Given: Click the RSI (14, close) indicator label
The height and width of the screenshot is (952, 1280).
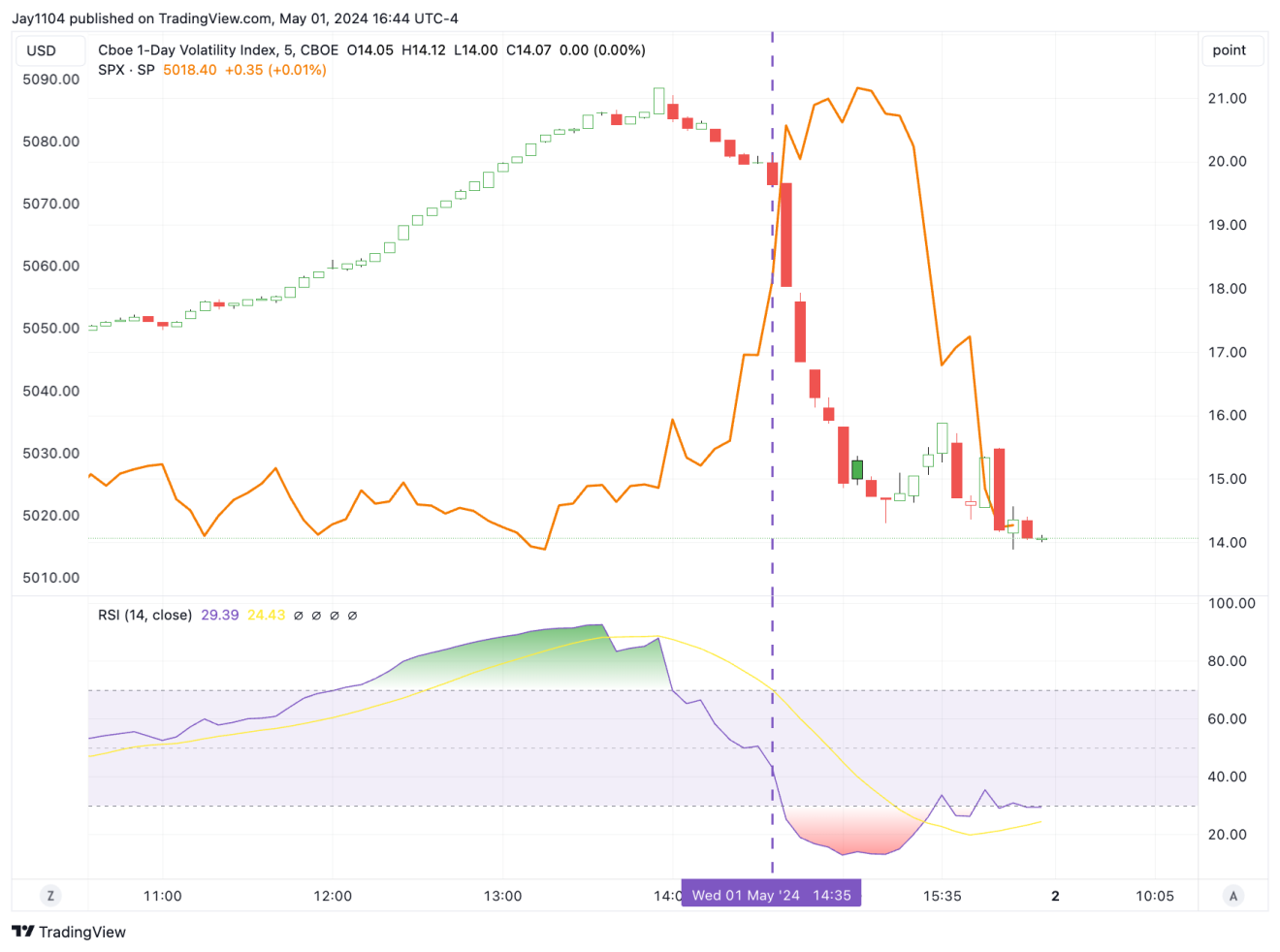Looking at the screenshot, I should pyautogui.click(x=145, y=615).
